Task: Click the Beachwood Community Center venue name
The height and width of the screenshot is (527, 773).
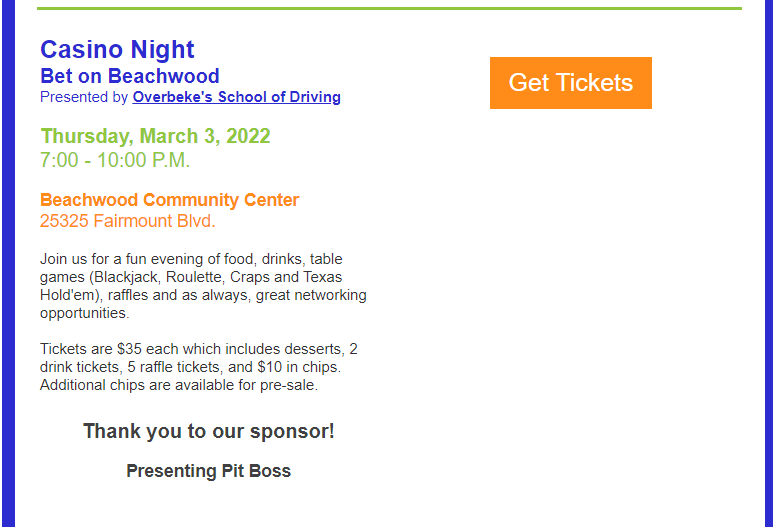Action: pos(170,200)
